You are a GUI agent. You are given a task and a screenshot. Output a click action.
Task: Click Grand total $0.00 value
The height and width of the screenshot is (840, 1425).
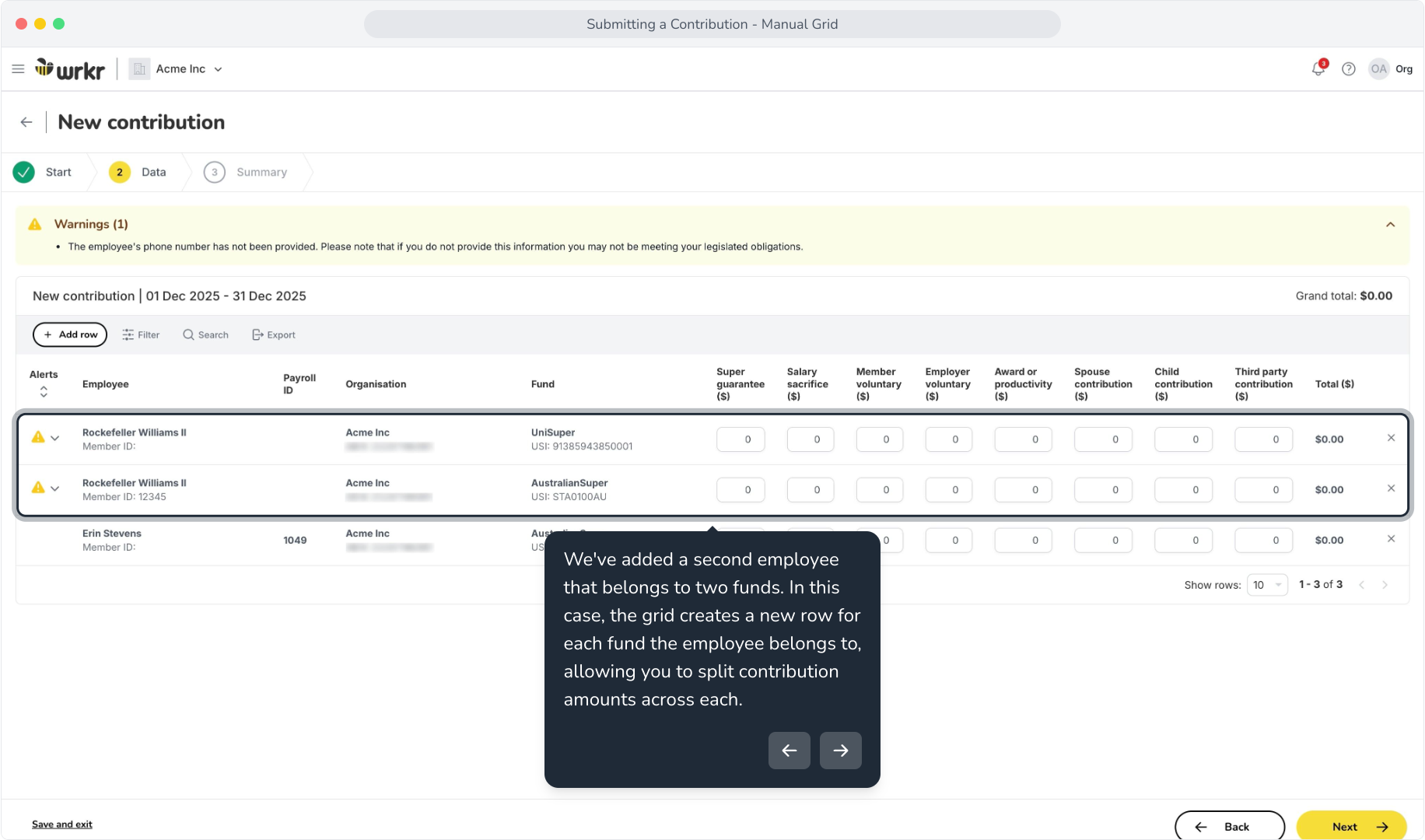click(x=1376, y=296)
